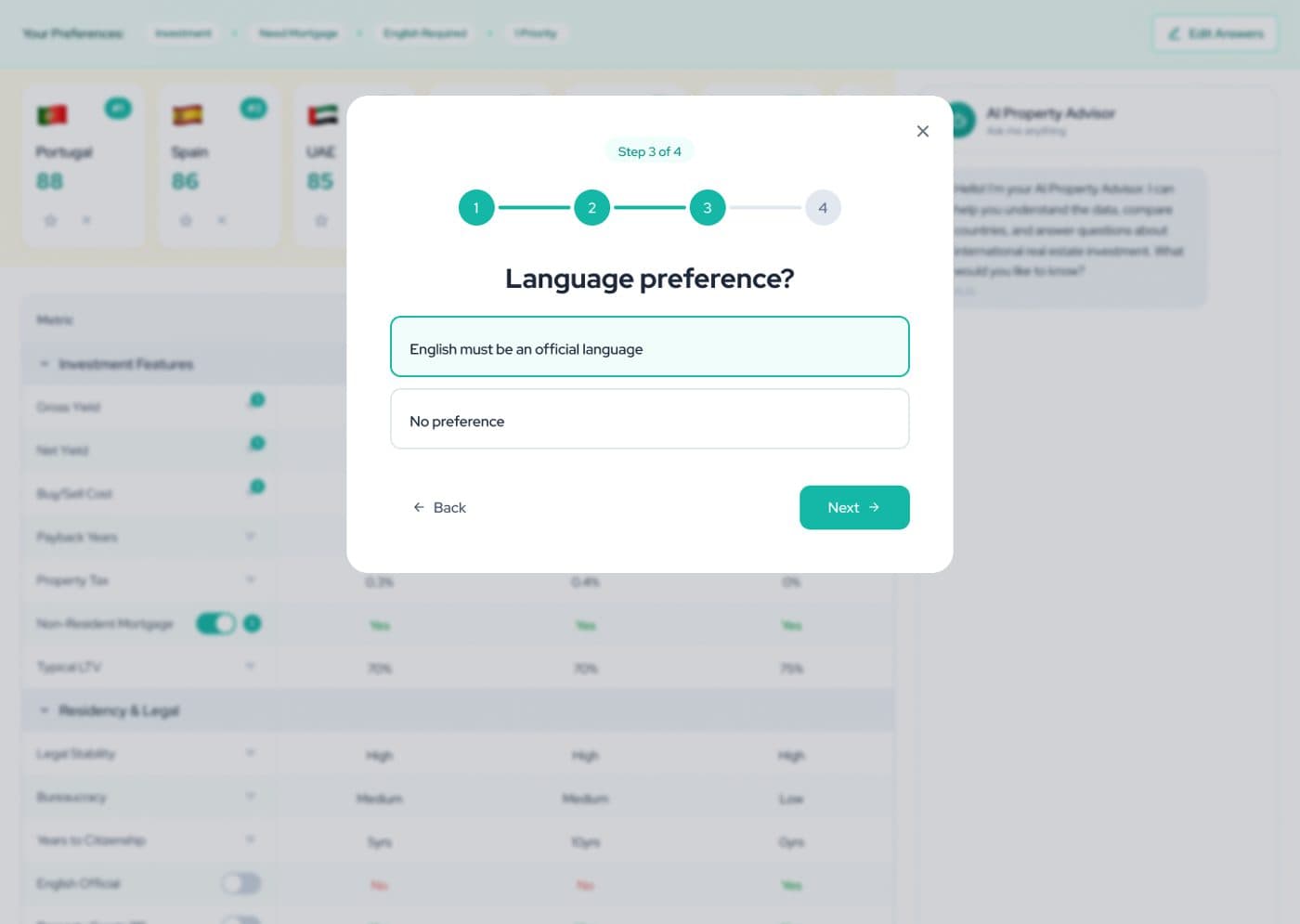Star the Portugal country card
1300x924 pixels.
51,220
